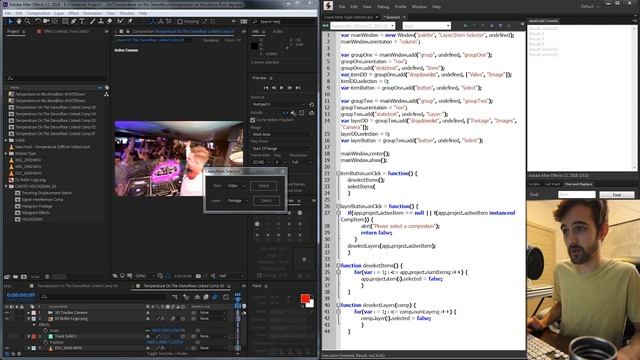Select the Pan Behind anchor point tool

coord(55,21)
